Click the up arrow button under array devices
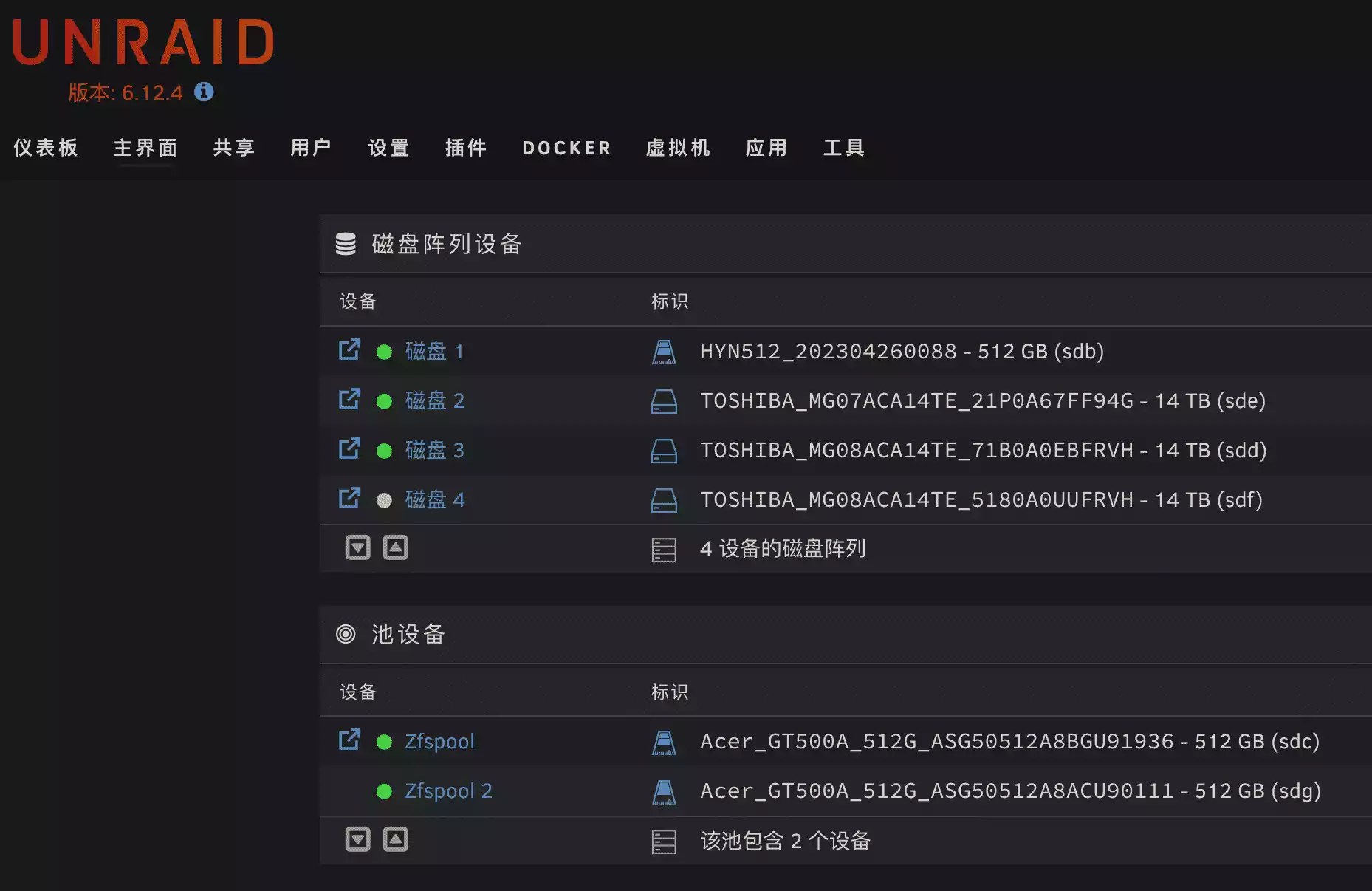The height and width of the screenshot is (891, 1372). pyautogui.click(x=396, y=547)
